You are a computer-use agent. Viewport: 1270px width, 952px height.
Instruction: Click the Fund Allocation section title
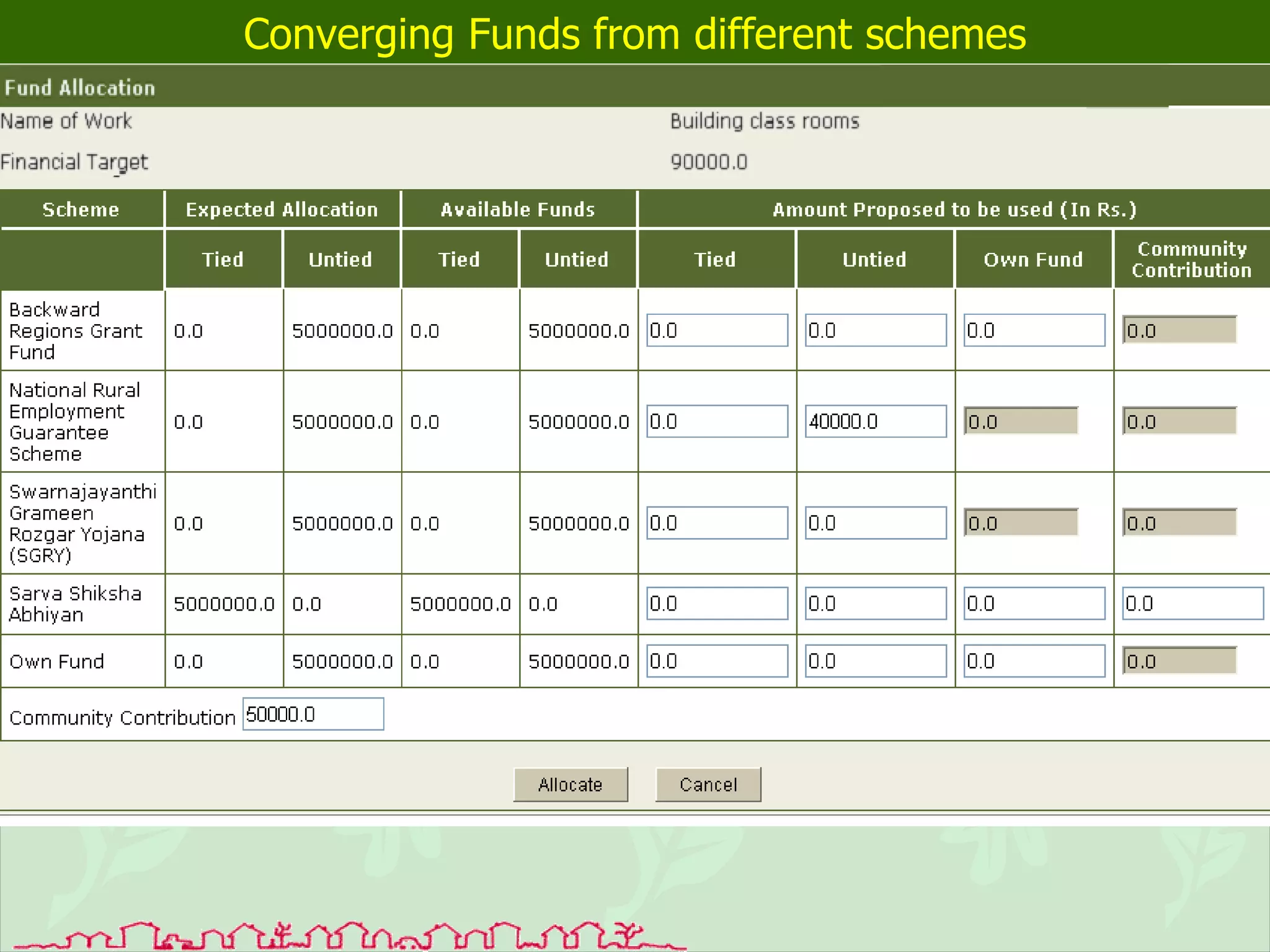80,88
